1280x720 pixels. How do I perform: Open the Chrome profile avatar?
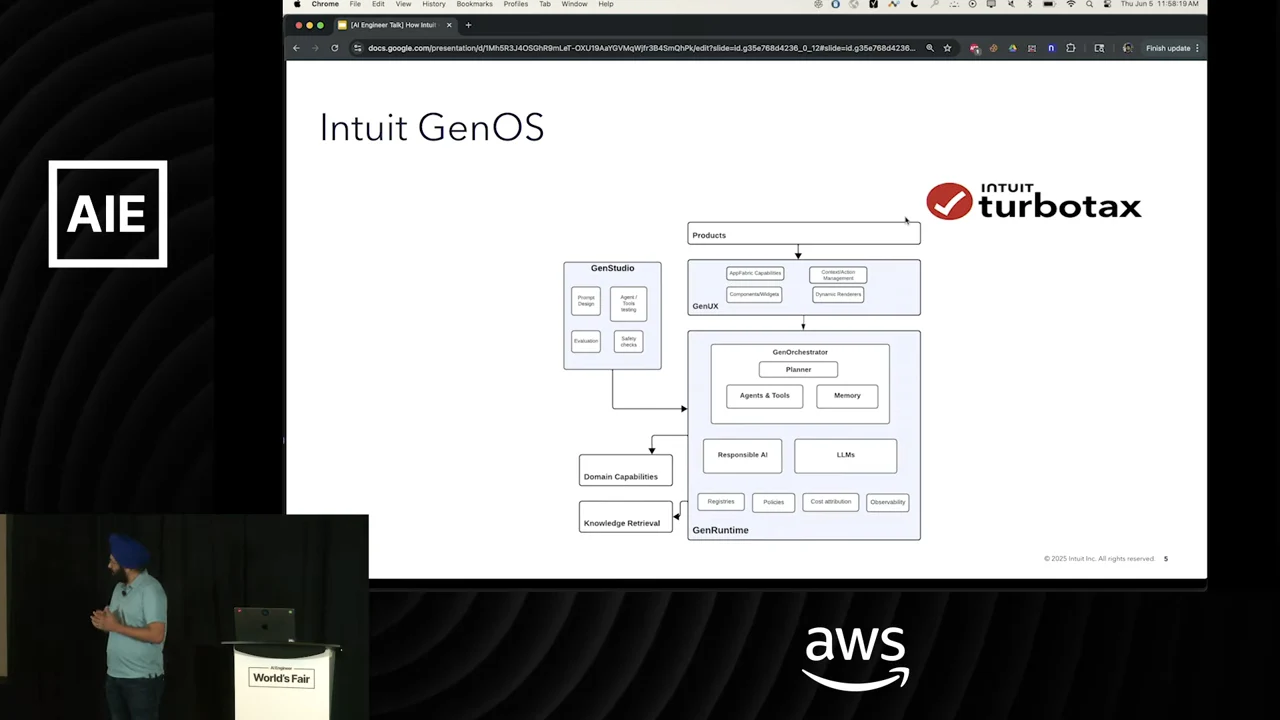click(x=1128, y=48)
